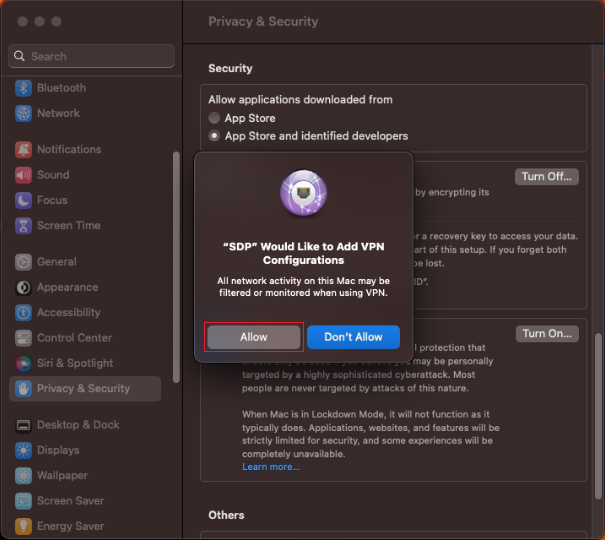Viewport: 605px width, 540px height.
Task: Go to Sound settings
Action: pyautogui.click(x=85, y=175)
